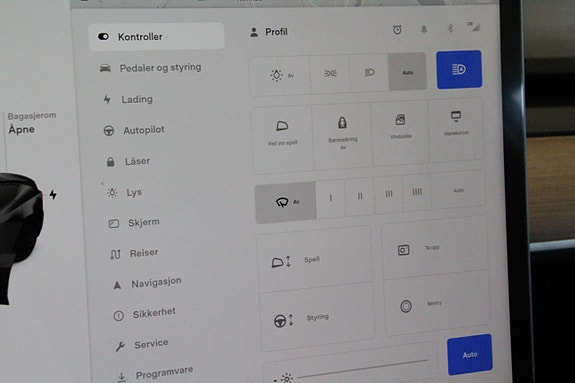Turn wipers off (Av)
Screen dimensions: 575x383
pos(286,202)
